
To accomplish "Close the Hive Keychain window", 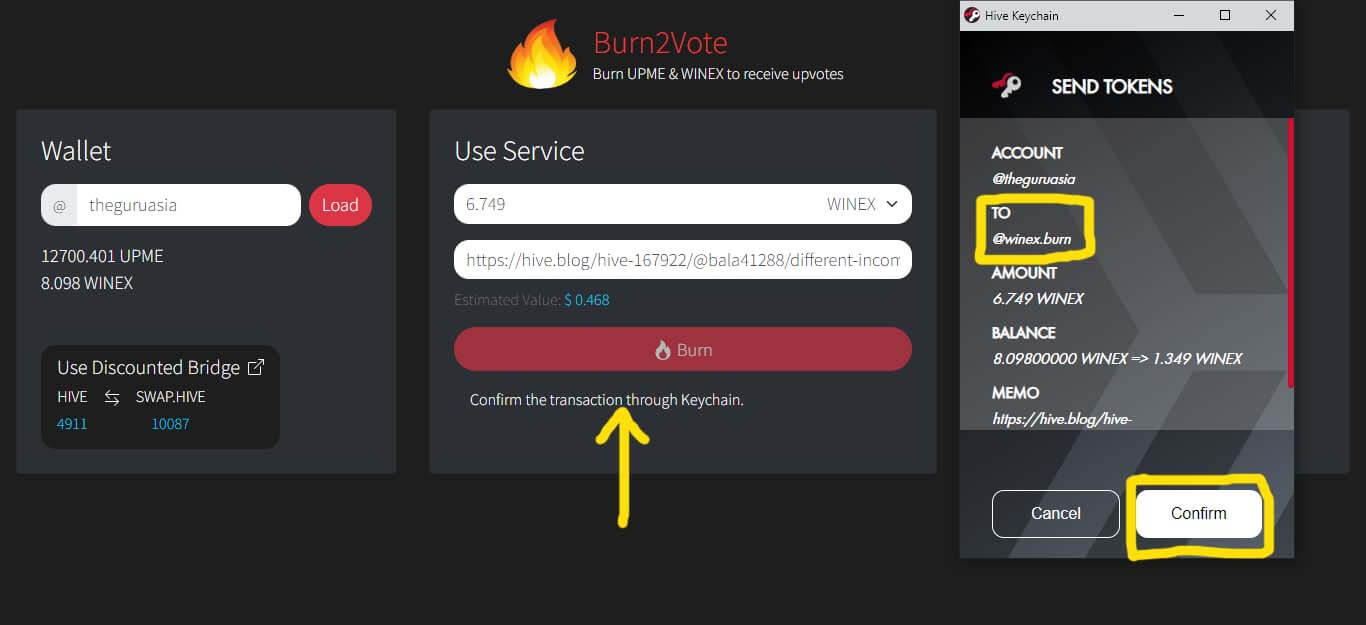I will (1271, 15).
